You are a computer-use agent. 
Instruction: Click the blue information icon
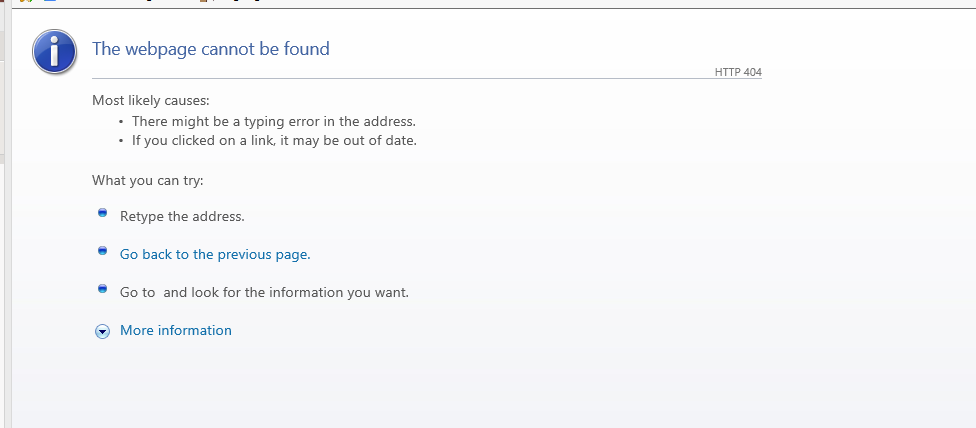pos(56,49)
